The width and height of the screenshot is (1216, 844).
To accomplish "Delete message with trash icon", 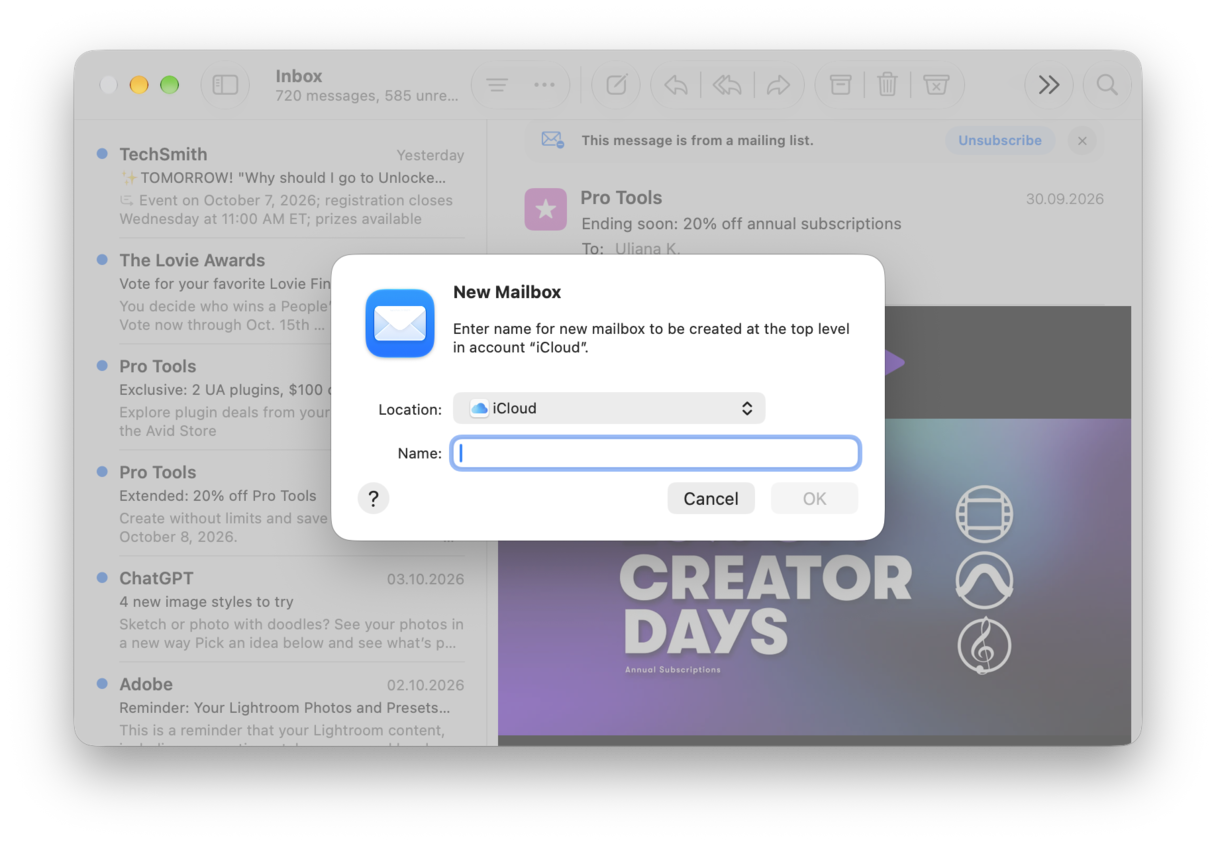I will pos(887,86).
